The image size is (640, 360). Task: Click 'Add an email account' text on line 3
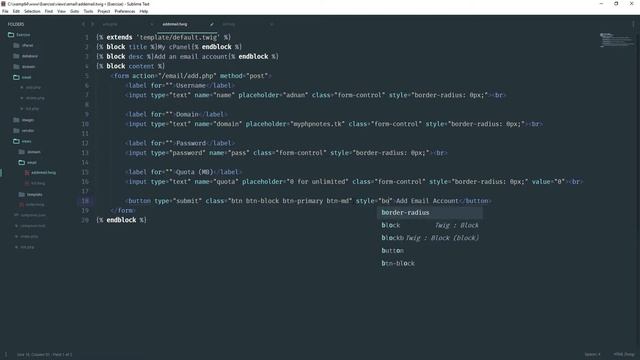pyautogui.click(x=191, y=57)
